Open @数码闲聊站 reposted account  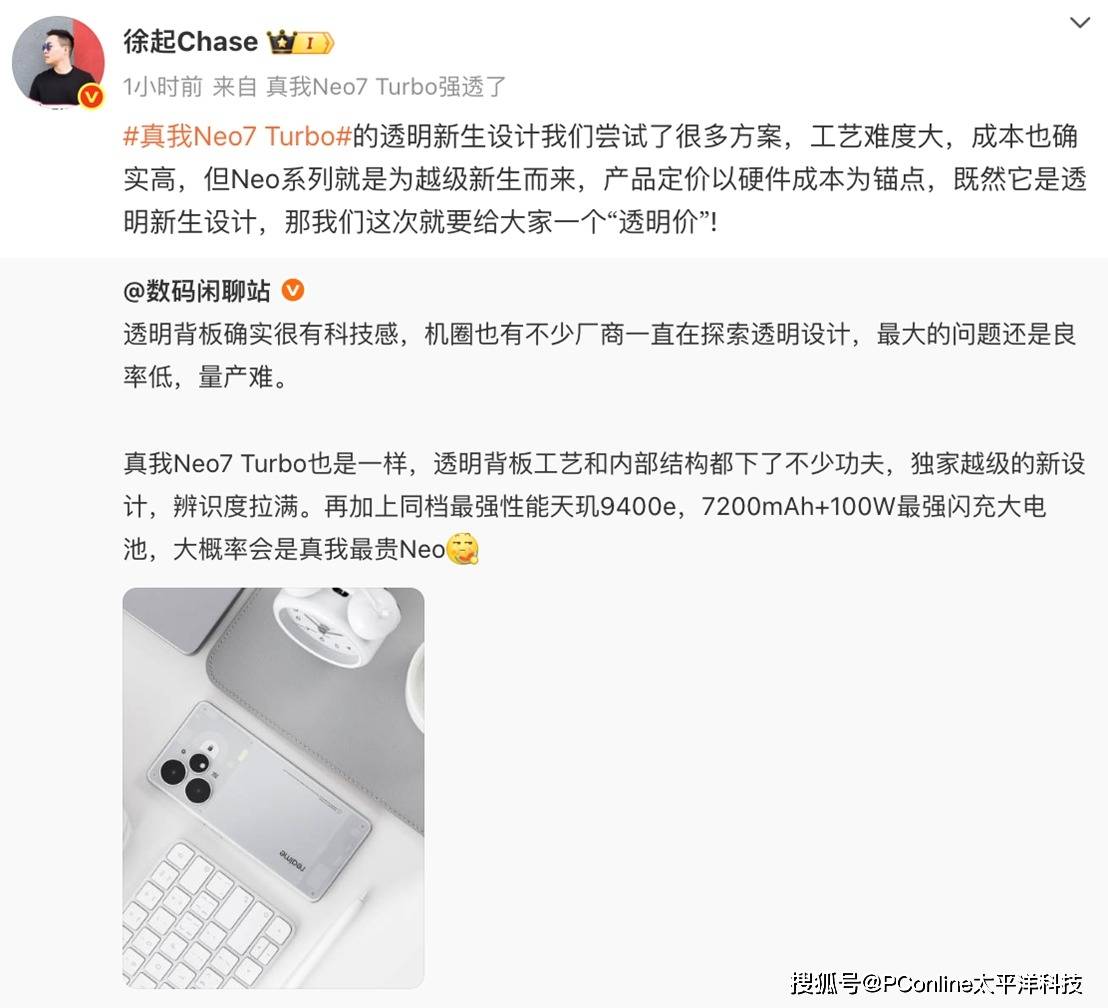[x=196, y=291]
